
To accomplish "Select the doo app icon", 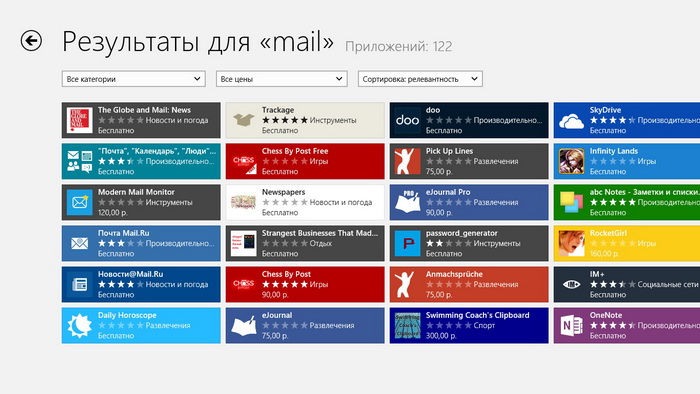I will tap(407, 120).
